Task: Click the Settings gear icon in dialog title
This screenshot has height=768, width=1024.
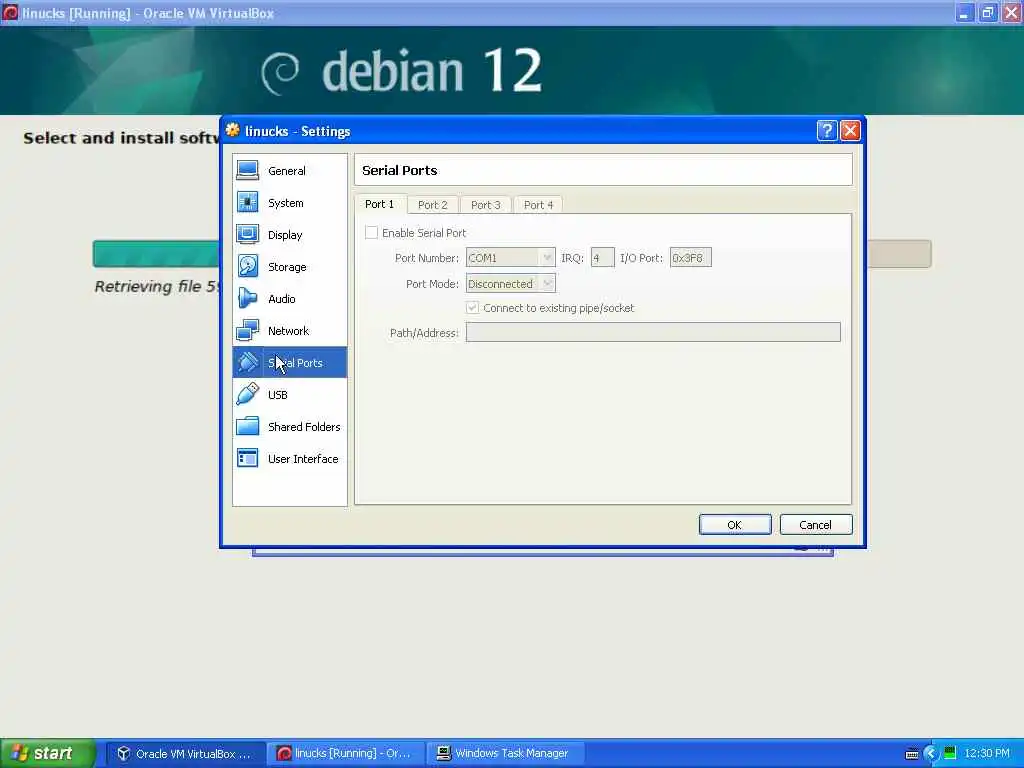Action: pos(232,130)
